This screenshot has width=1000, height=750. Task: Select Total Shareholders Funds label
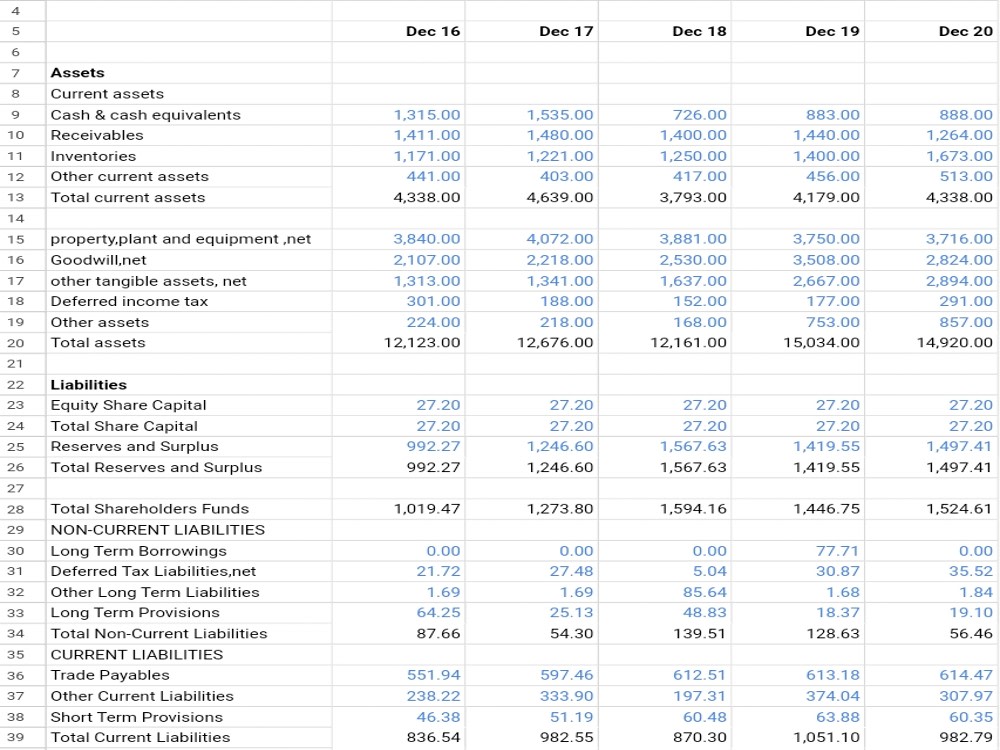coord(150,510)
